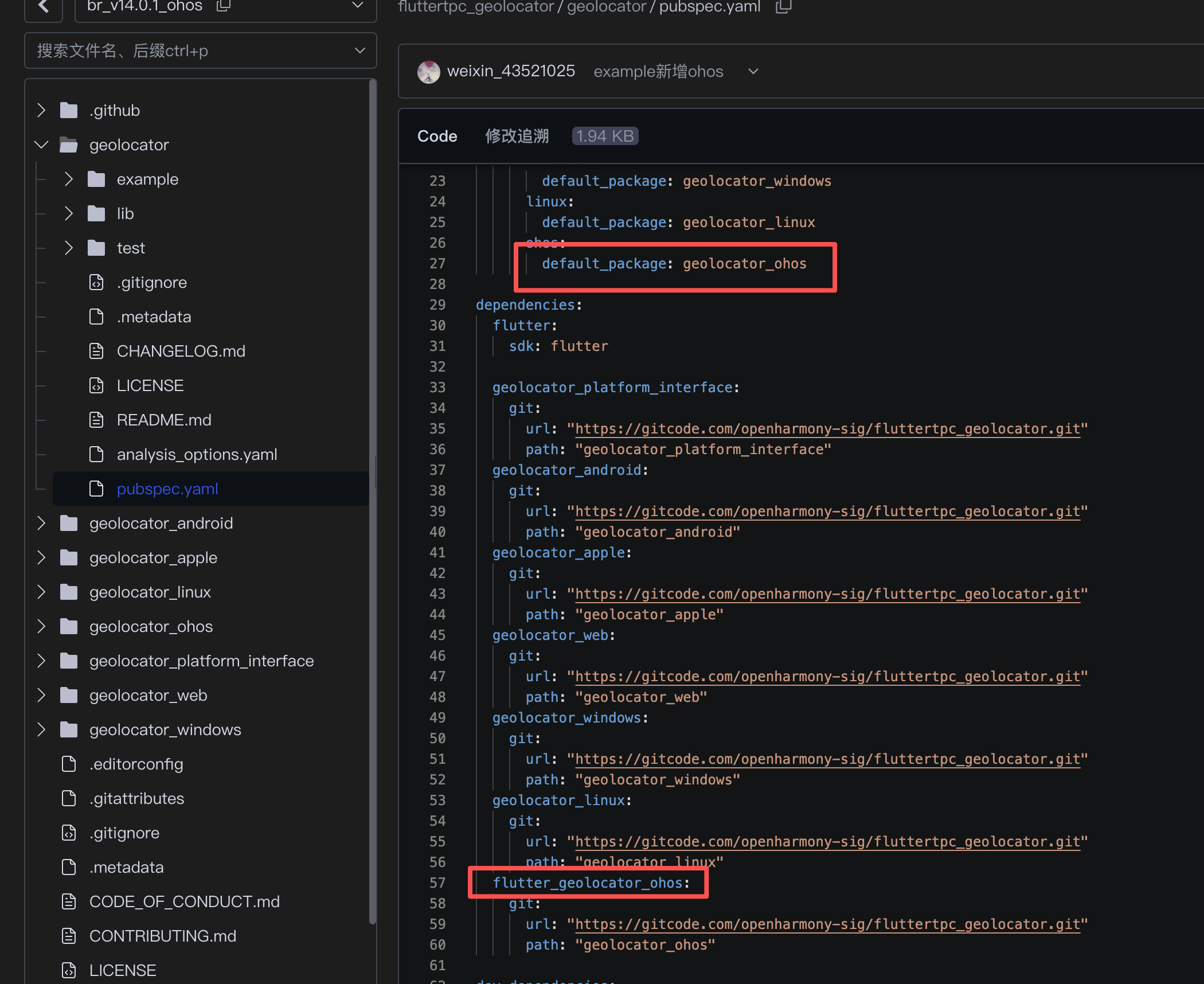
Task: Expand the example folder
Action: 69,179
